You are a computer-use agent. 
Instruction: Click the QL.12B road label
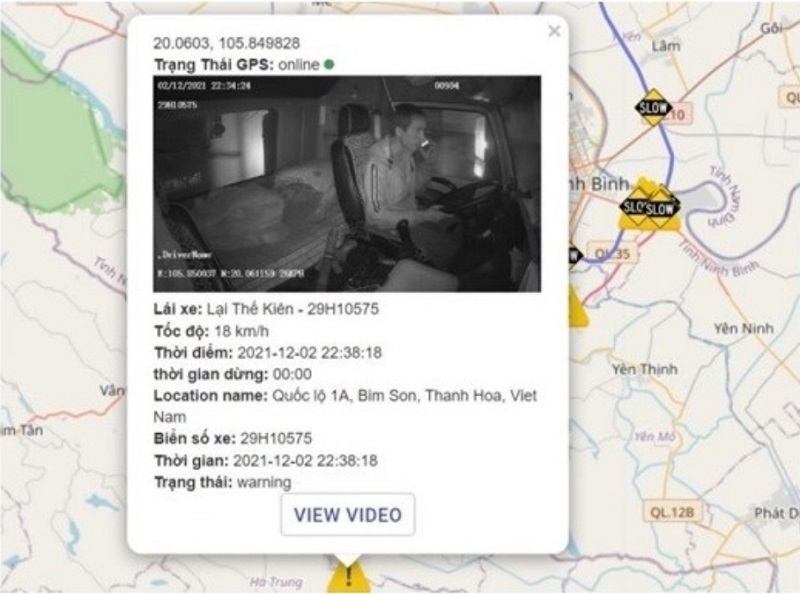672,512
